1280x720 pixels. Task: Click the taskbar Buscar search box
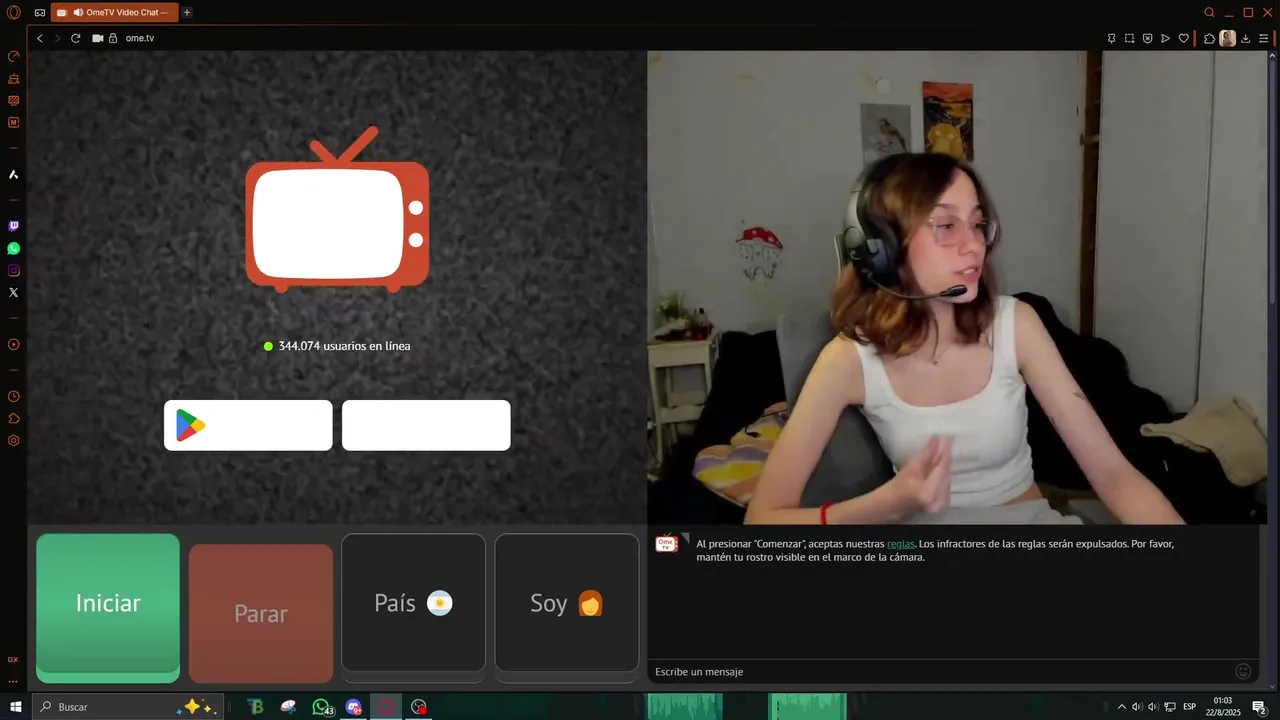tap(127, 706)
